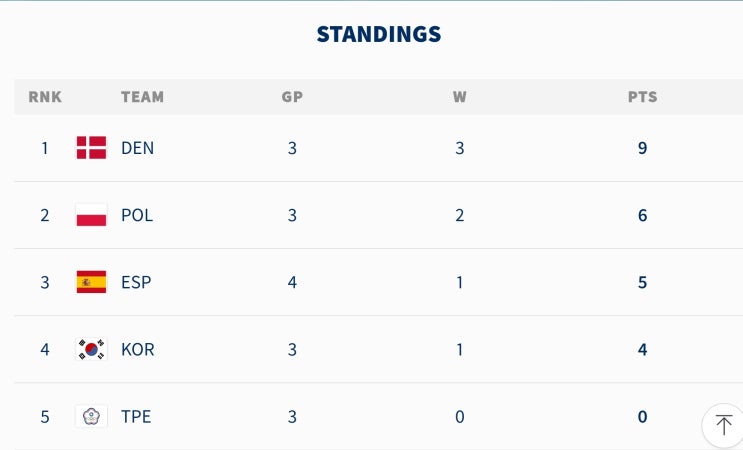The height and width of the screenshot is (450, 743).
Task: Click the TEAM column header
Action: pos(143,97)
